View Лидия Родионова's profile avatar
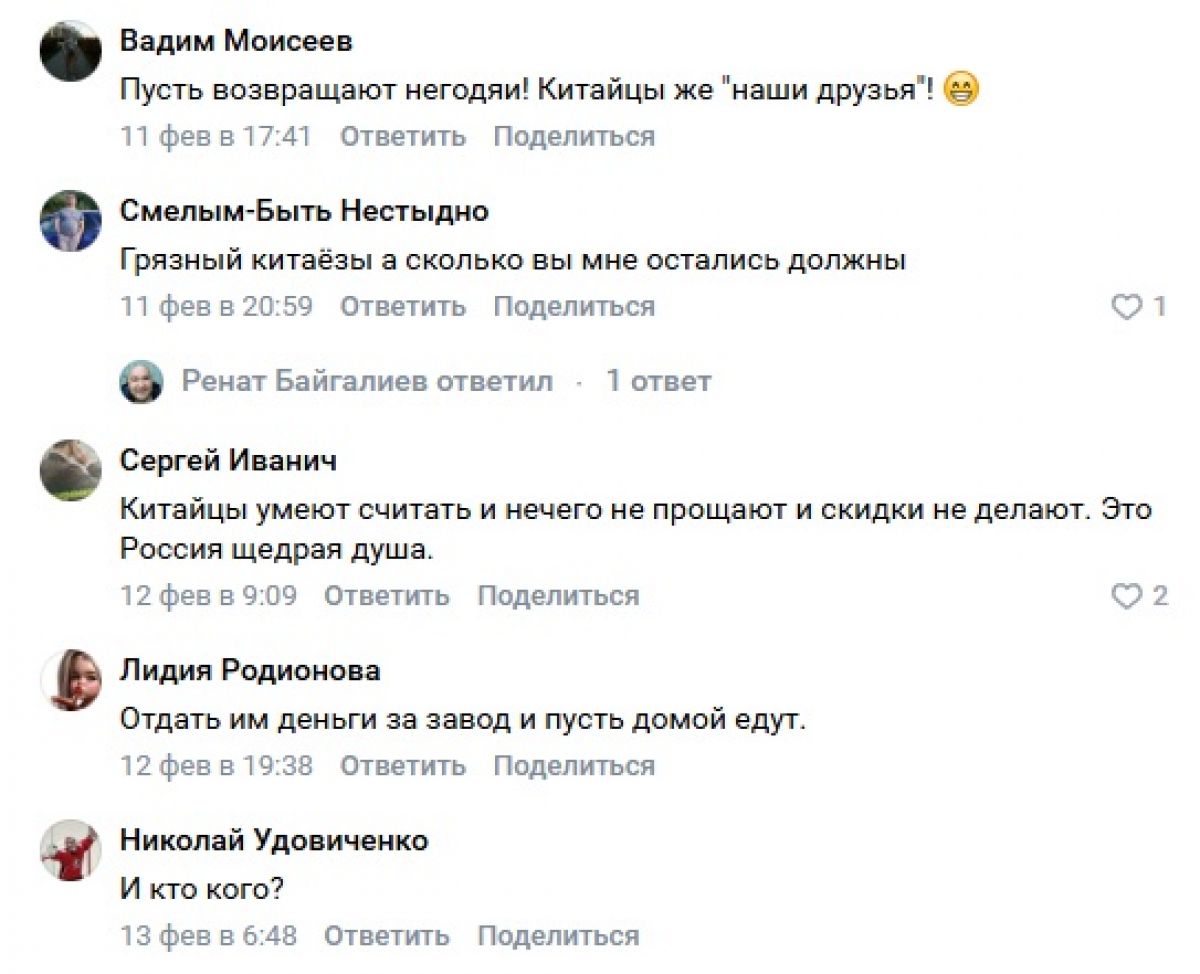Screen dimensions: 1200x974 pyautogui.click(x=71, y=679)
